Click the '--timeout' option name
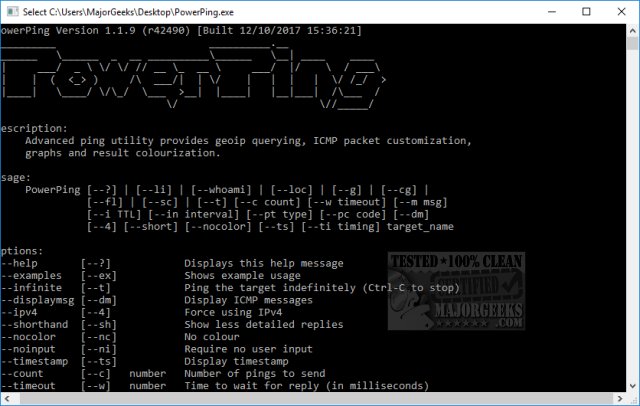This screenshot has width=640, height=406. pos(28,386)
